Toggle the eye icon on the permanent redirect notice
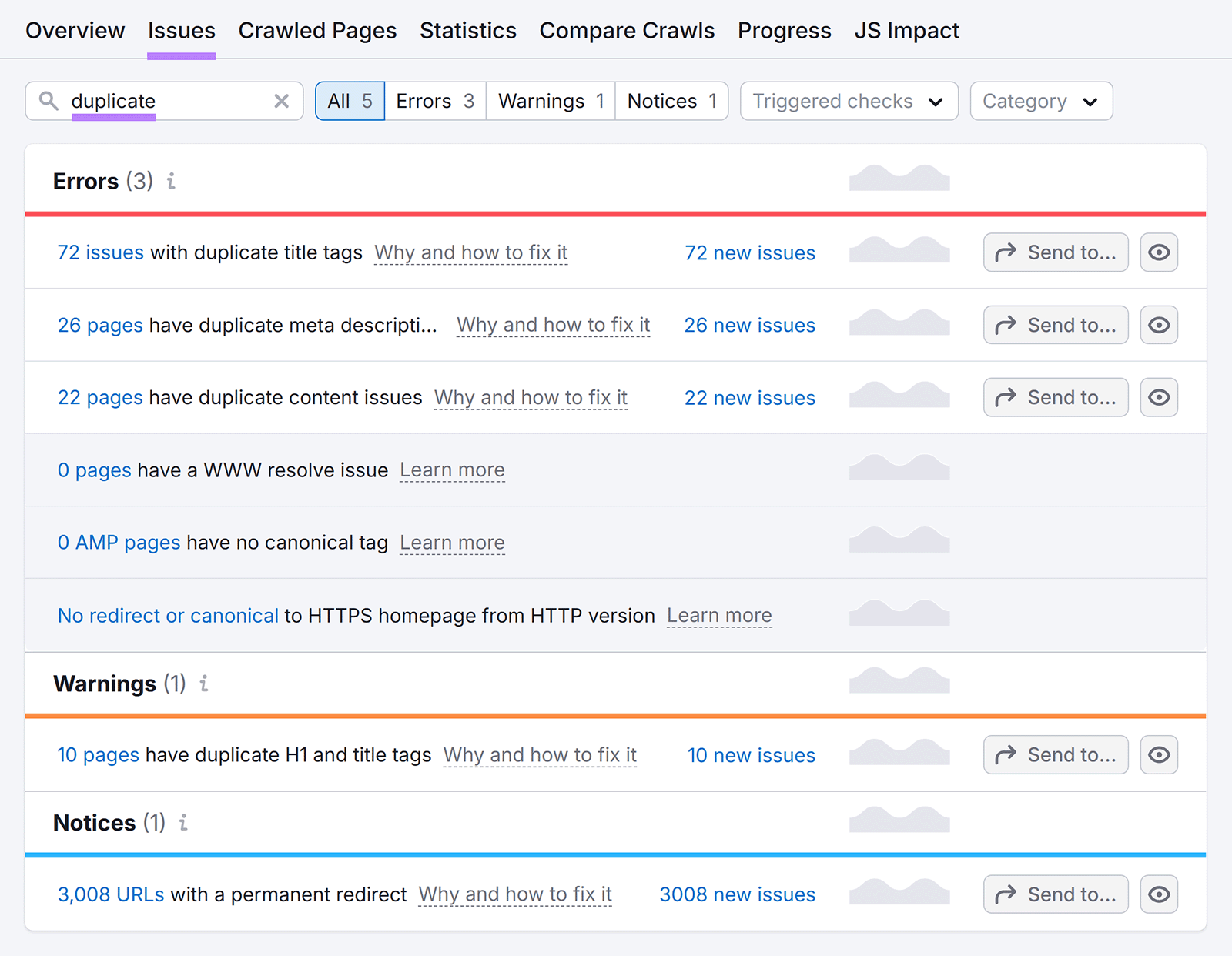 point(1159,894)
